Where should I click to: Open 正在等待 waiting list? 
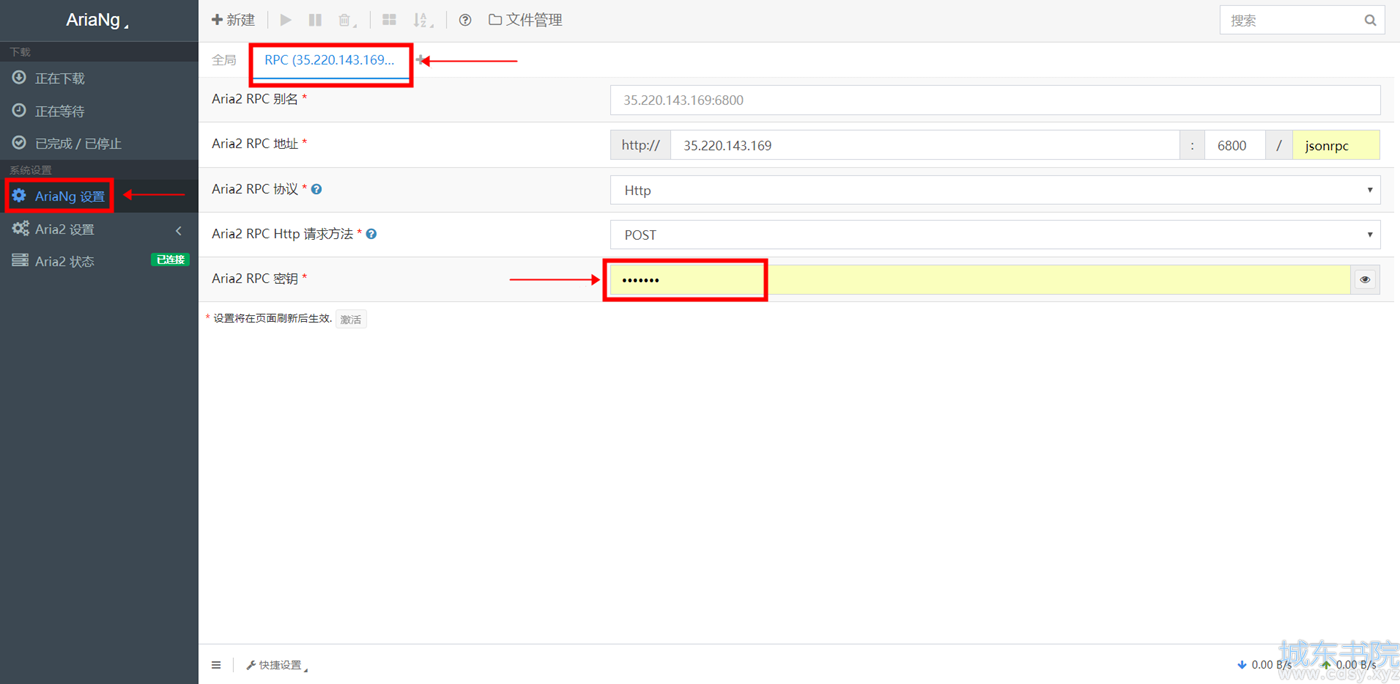coord(99,111)
